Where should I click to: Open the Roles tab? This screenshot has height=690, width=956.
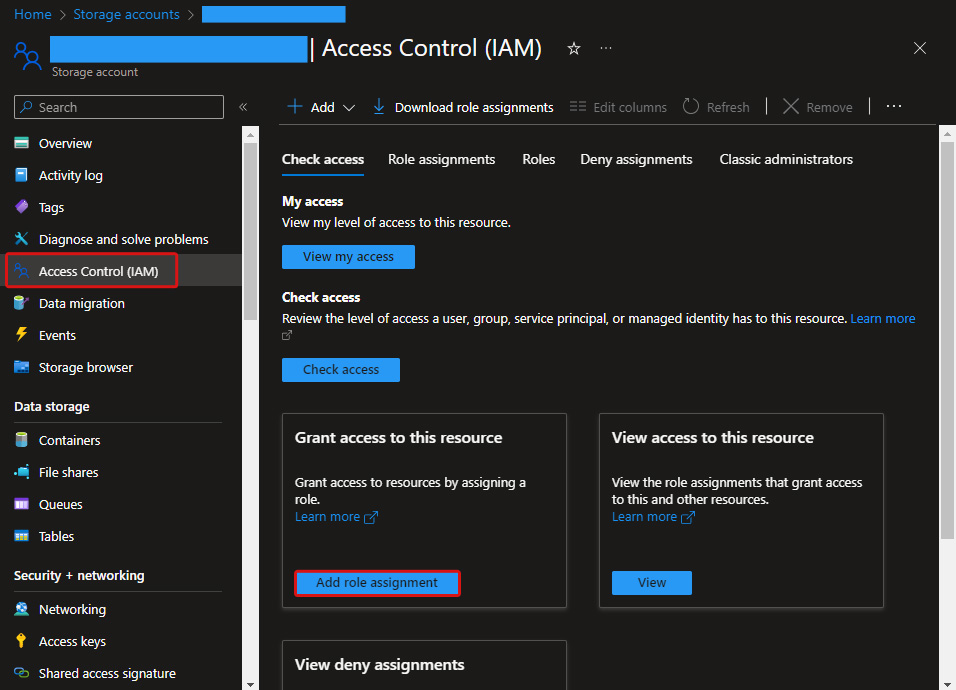click(538, 160)
